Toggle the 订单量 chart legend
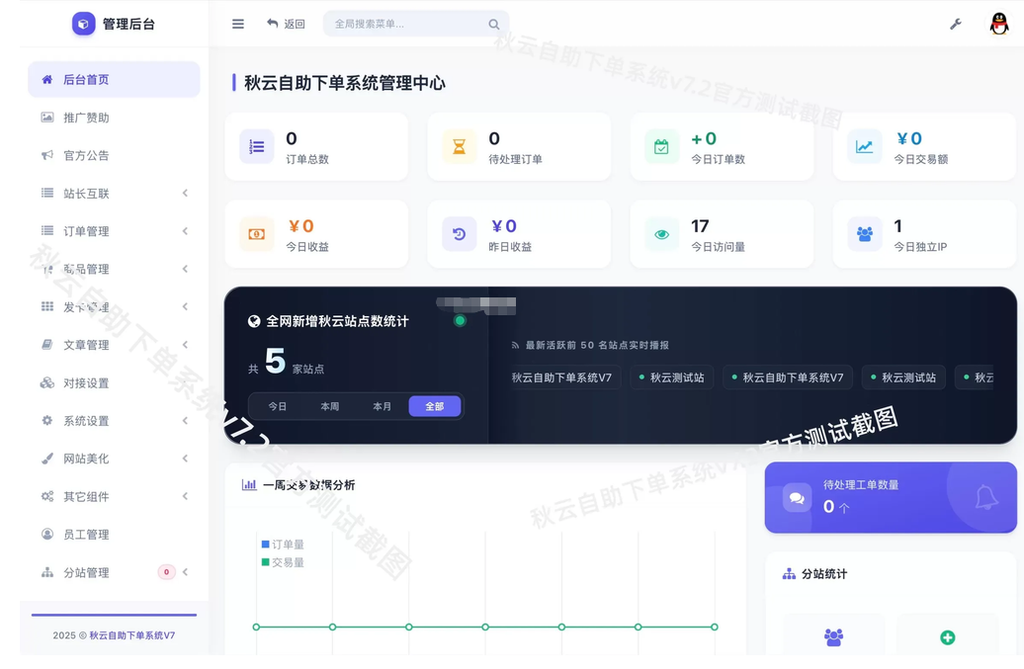Viewport: 1024px width, 669px height. [x=283, y=544]
